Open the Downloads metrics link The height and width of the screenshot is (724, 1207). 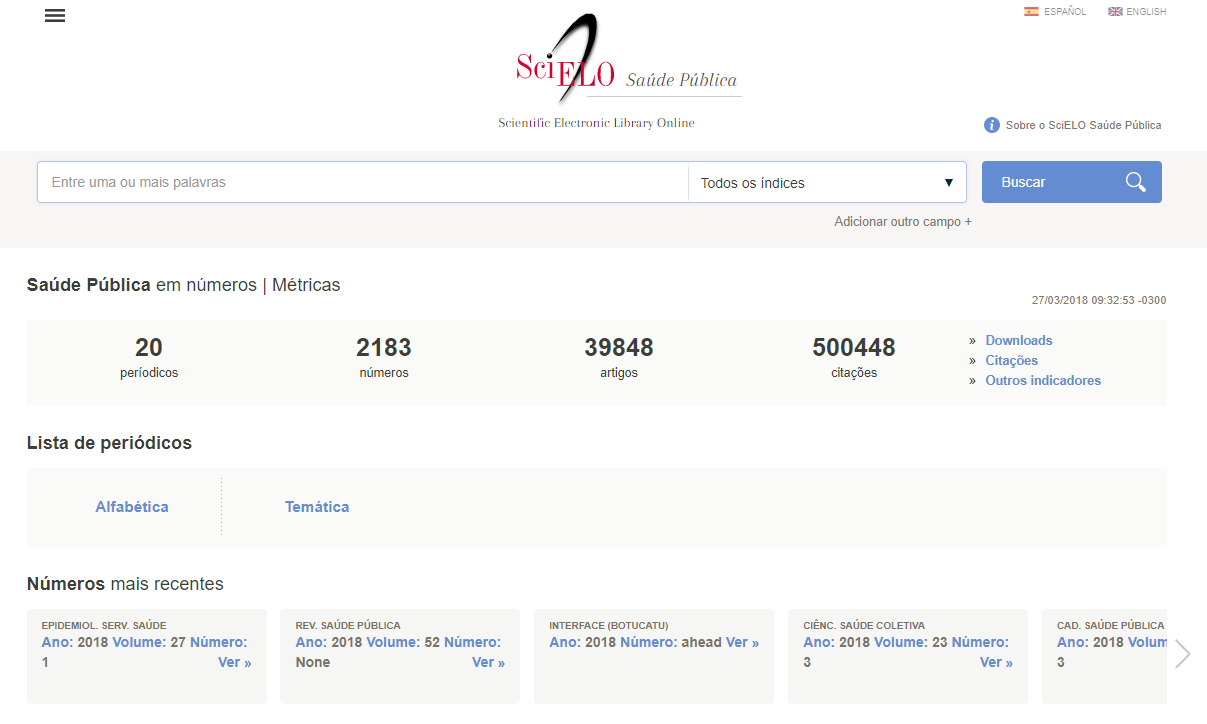pos(1019,340)
